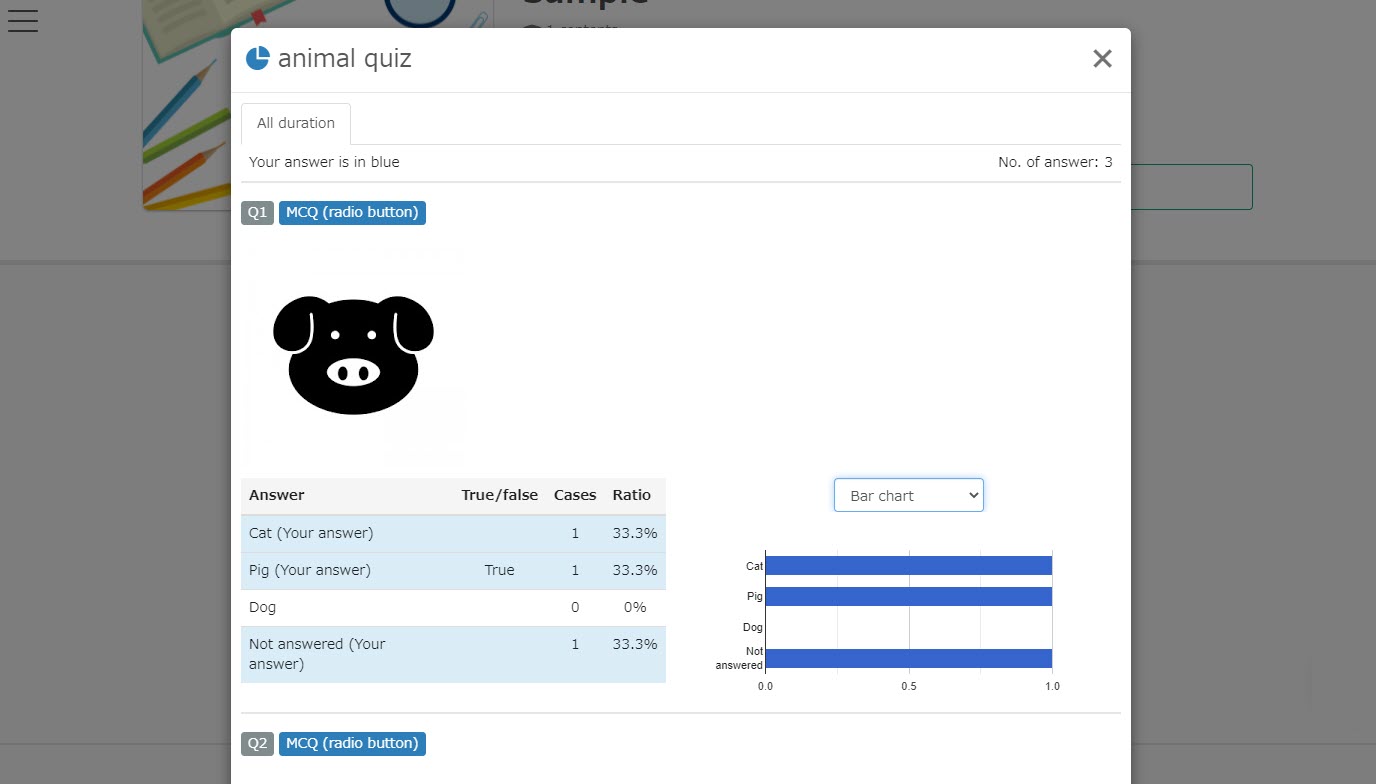Click the Q2 question badge
This screenshot has width=1376, height=784.
click(257, 743)
